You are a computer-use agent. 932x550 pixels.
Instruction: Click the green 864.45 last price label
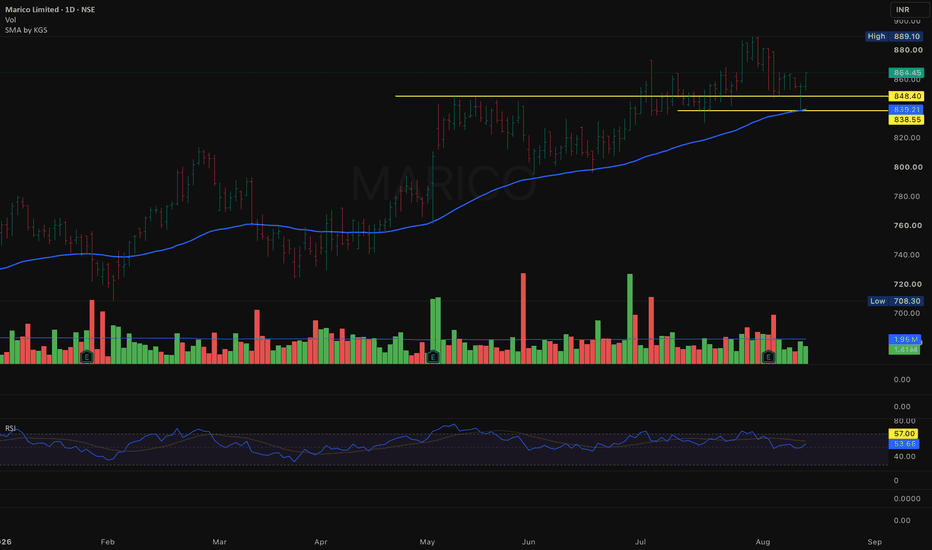(x=906, y=73)
